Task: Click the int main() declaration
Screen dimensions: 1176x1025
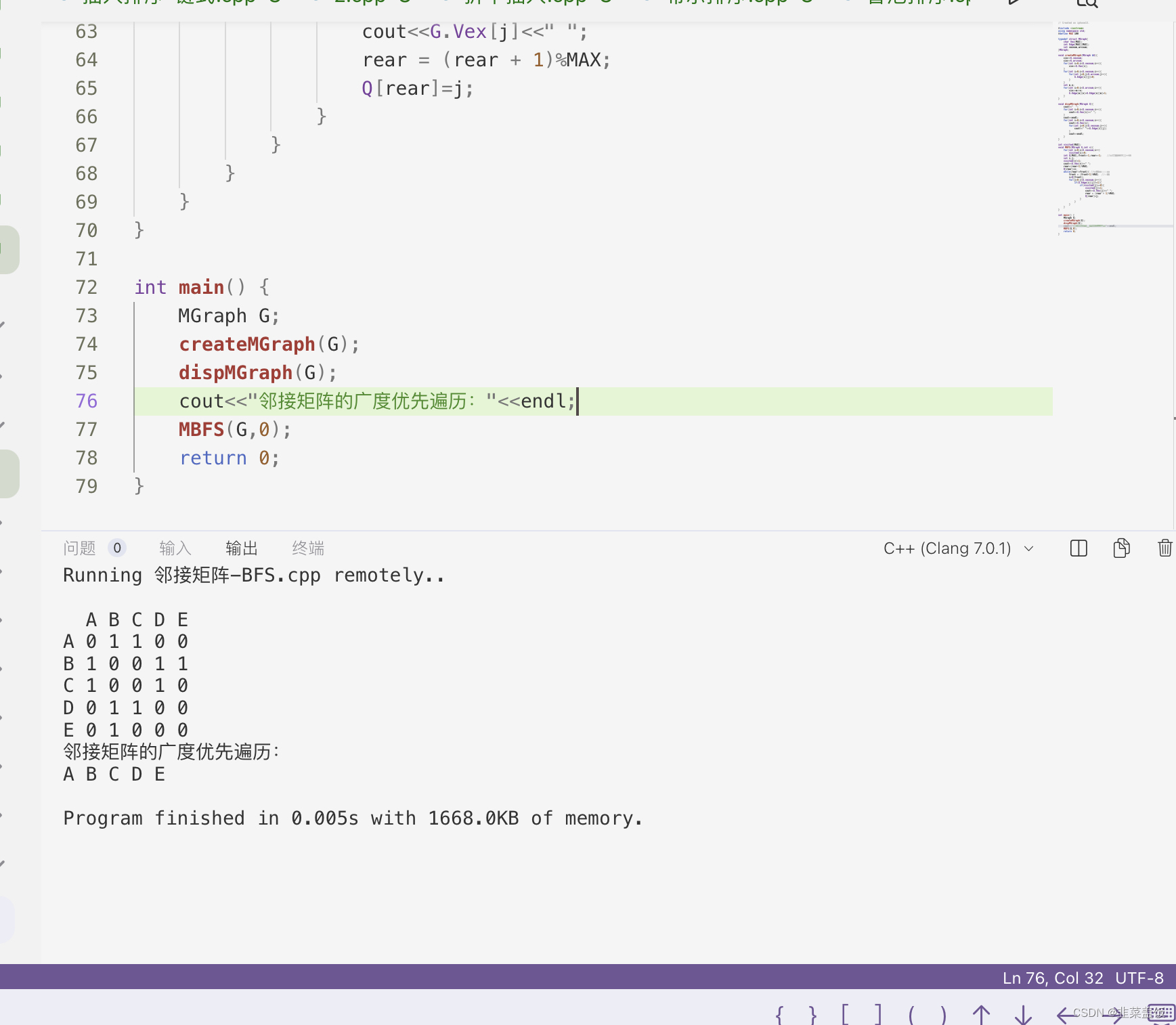Action: (202, 287)
